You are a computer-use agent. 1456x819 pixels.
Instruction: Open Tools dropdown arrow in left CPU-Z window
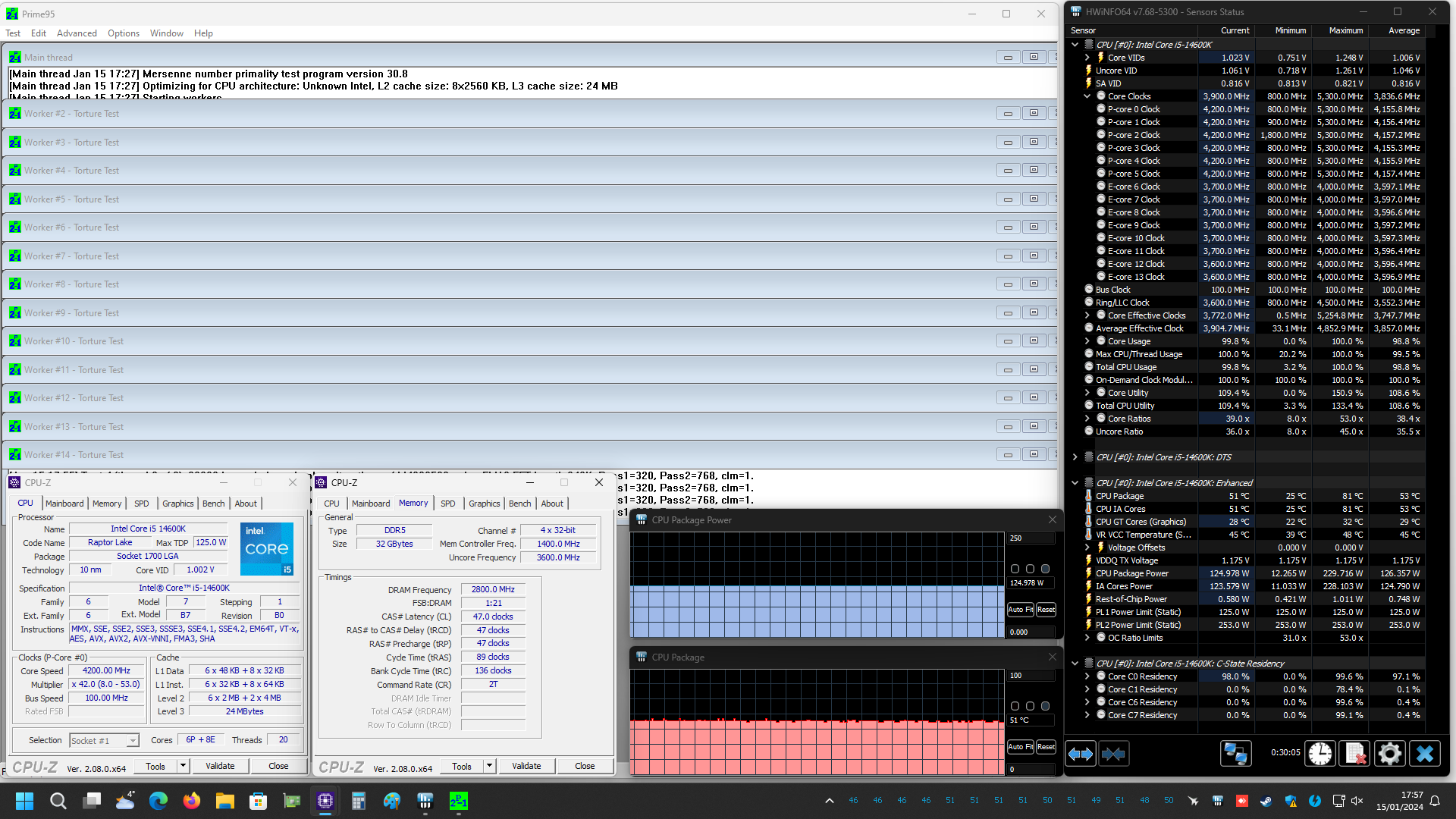click(x=183, y=766)
